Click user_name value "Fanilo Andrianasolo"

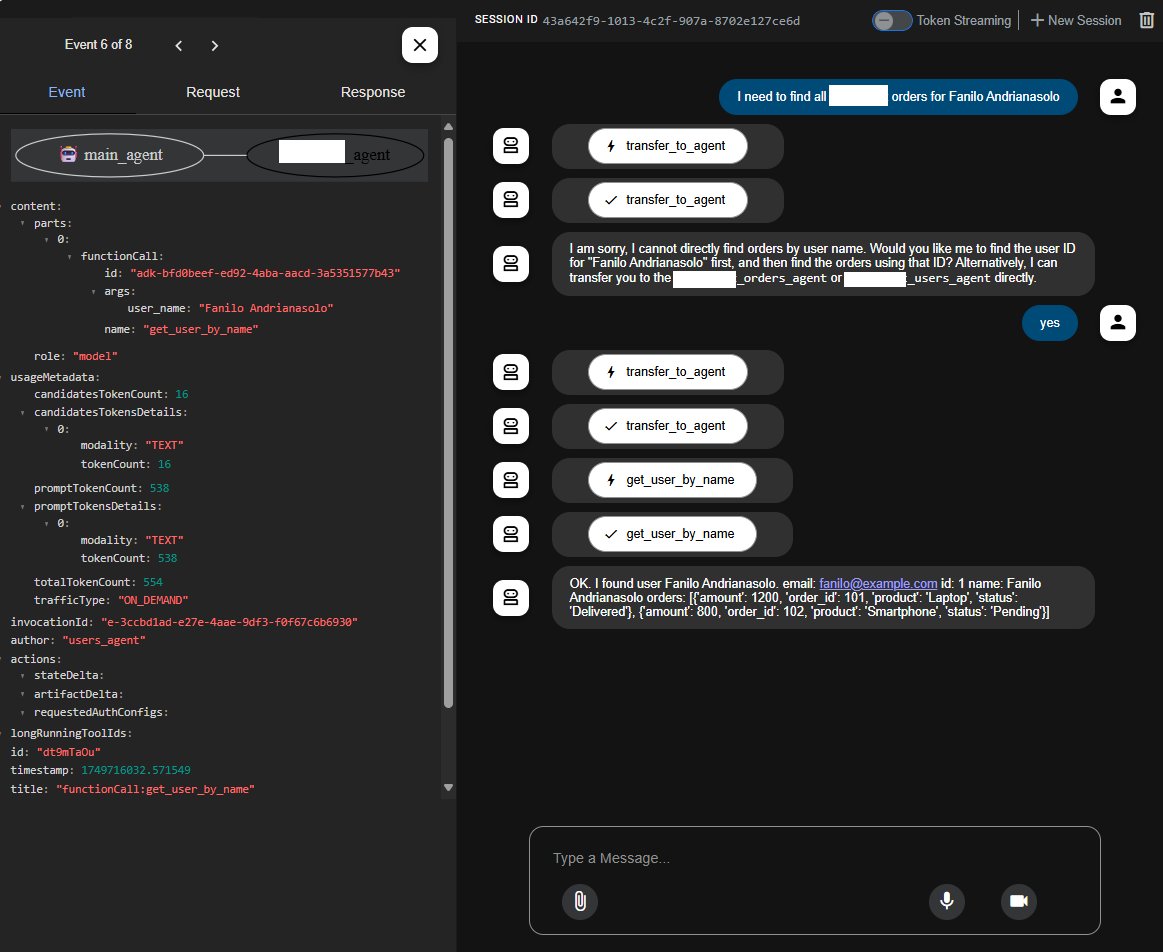coord(266,308)
